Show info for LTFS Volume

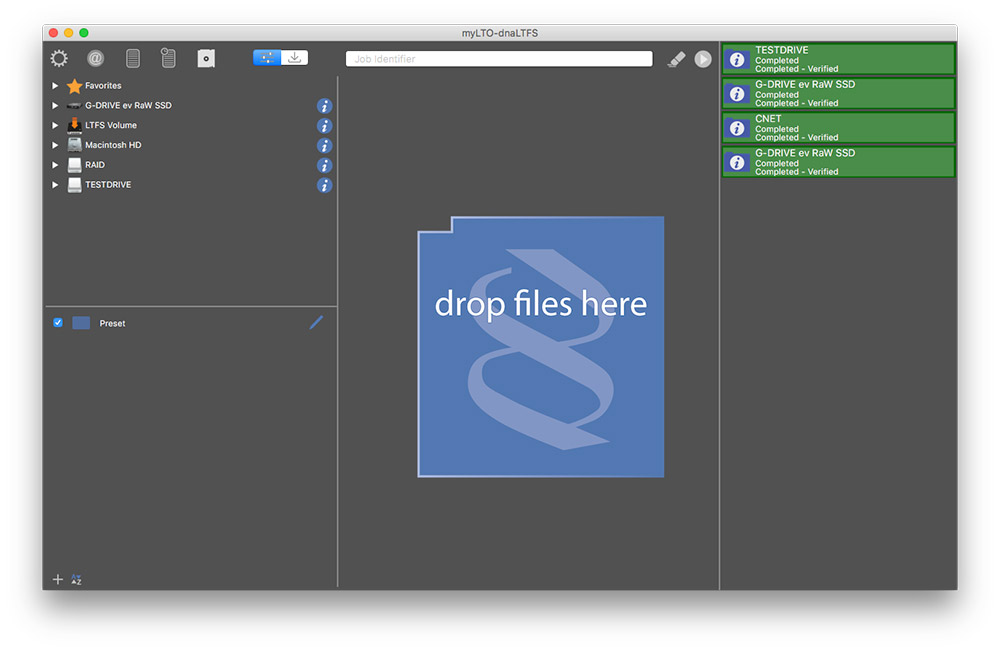pyautogui.click(x=325, y=126)
